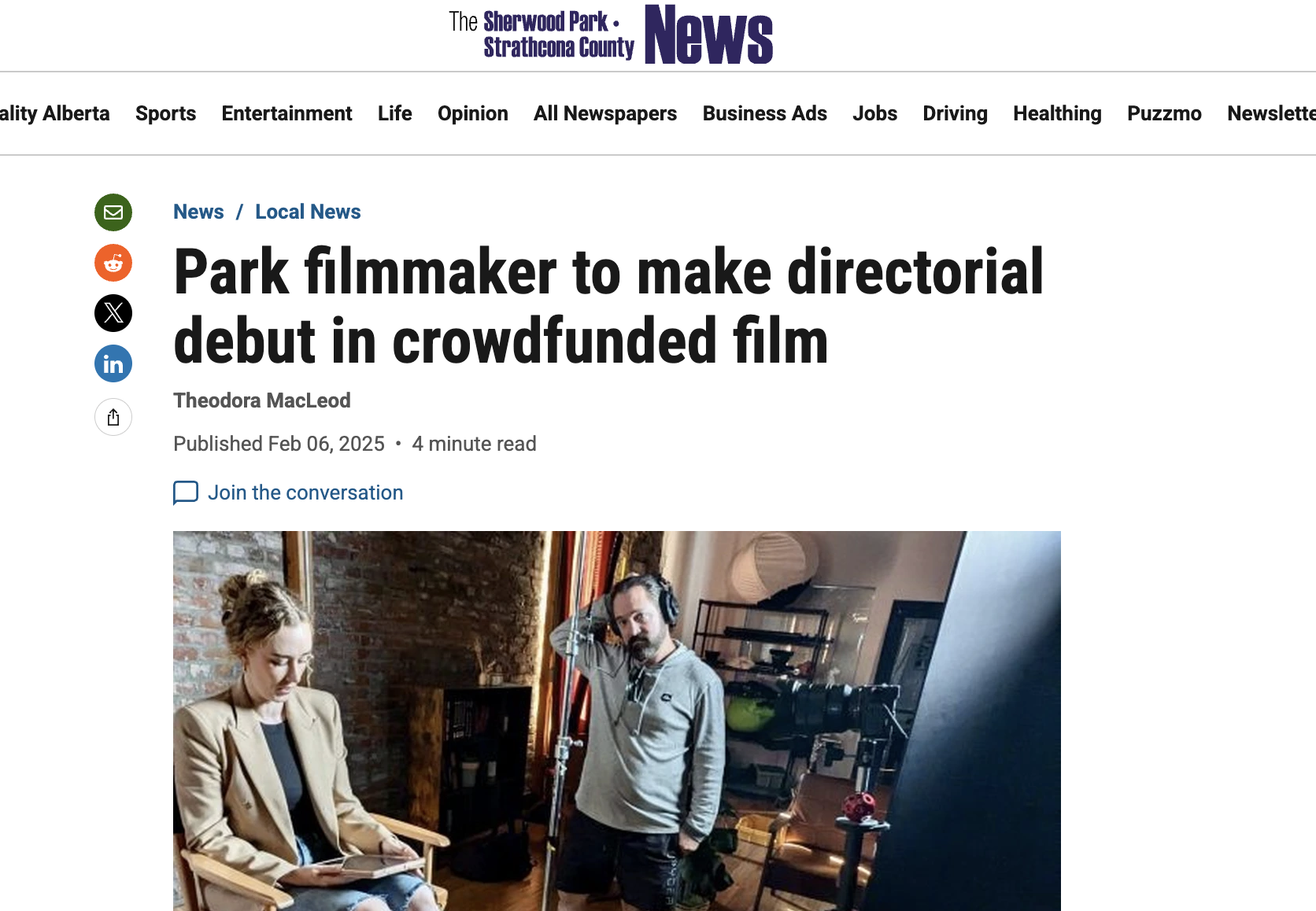Open the generic share options icon

tap(113, 417)
